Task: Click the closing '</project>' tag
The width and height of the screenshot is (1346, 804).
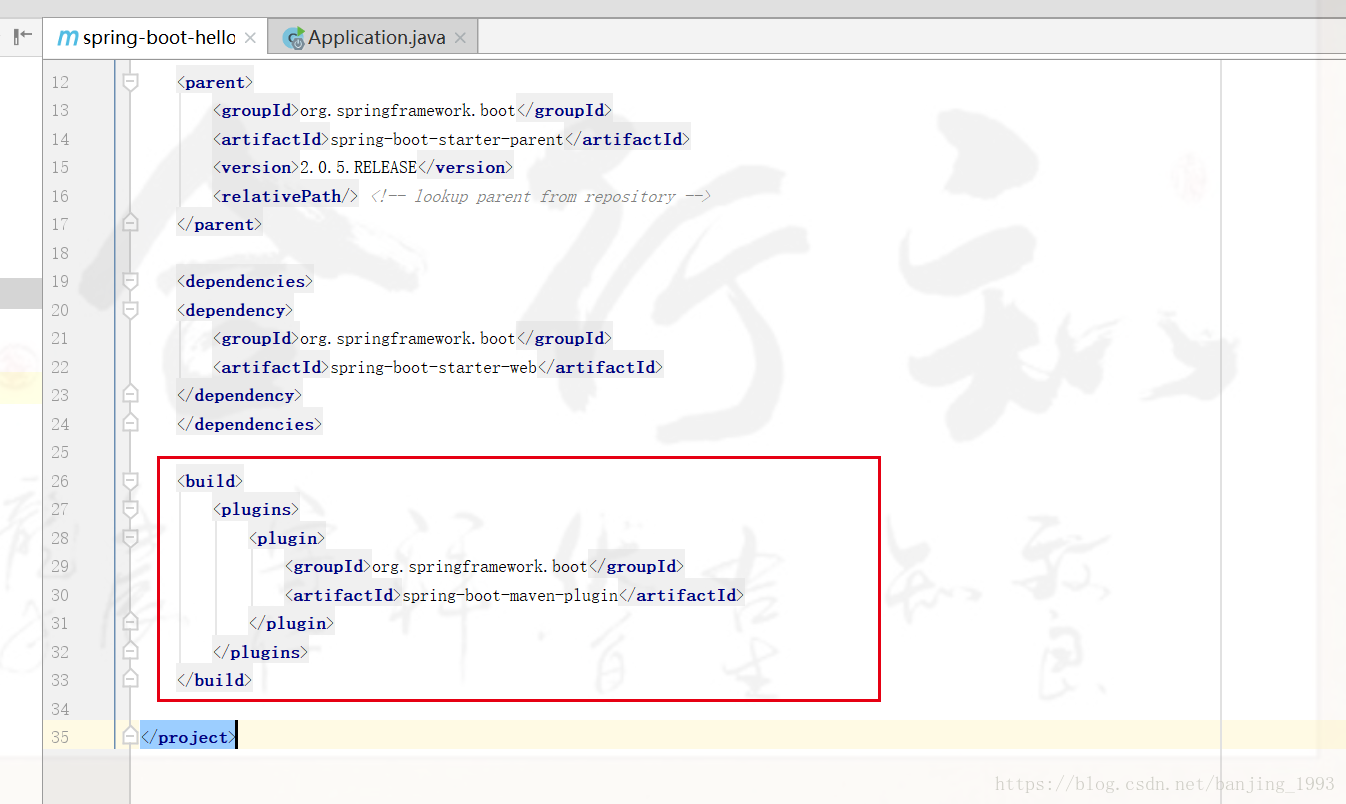Action: pyautogui.click(x=188, y=737)
